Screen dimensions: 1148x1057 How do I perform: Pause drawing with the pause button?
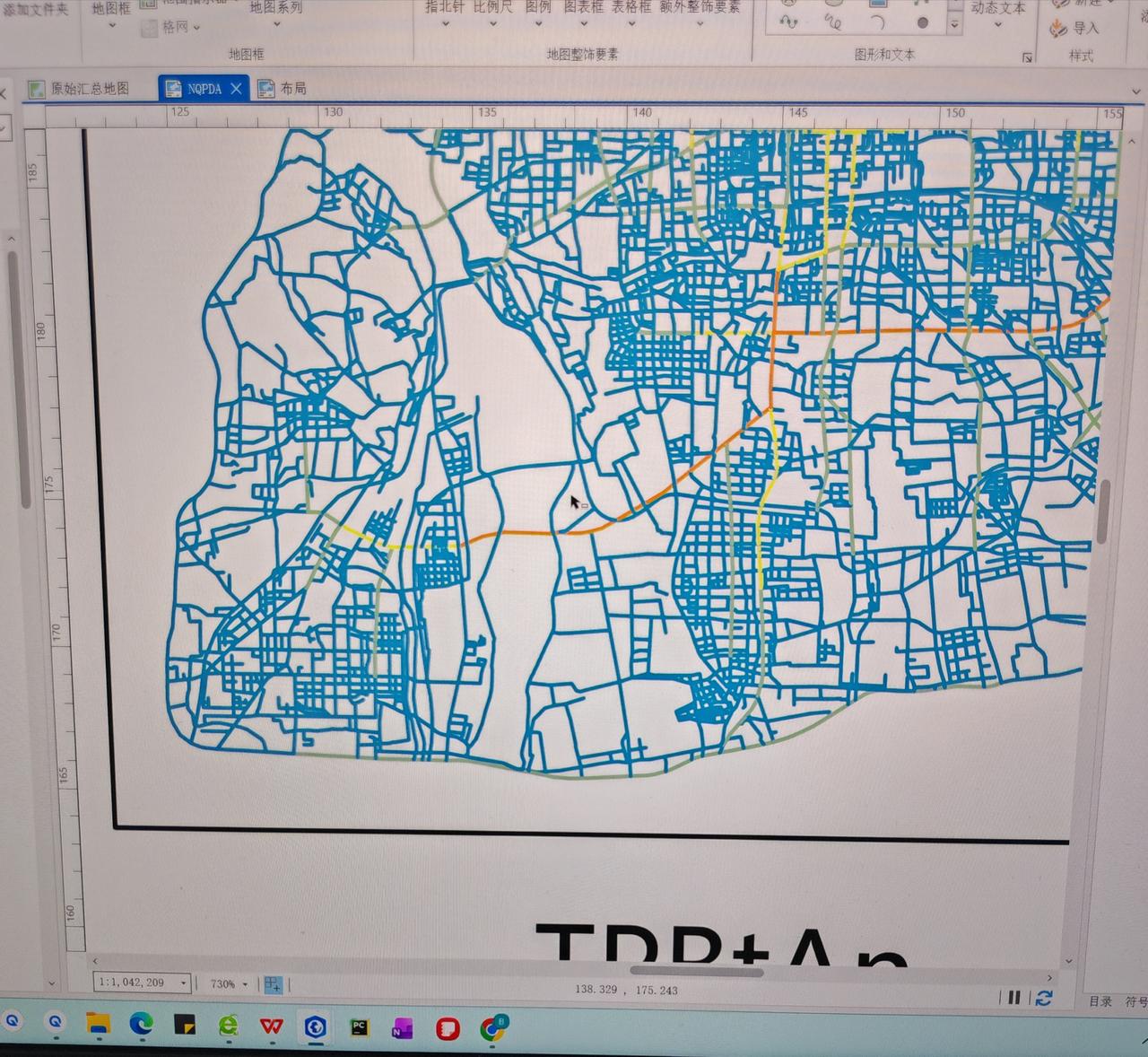1014,998
